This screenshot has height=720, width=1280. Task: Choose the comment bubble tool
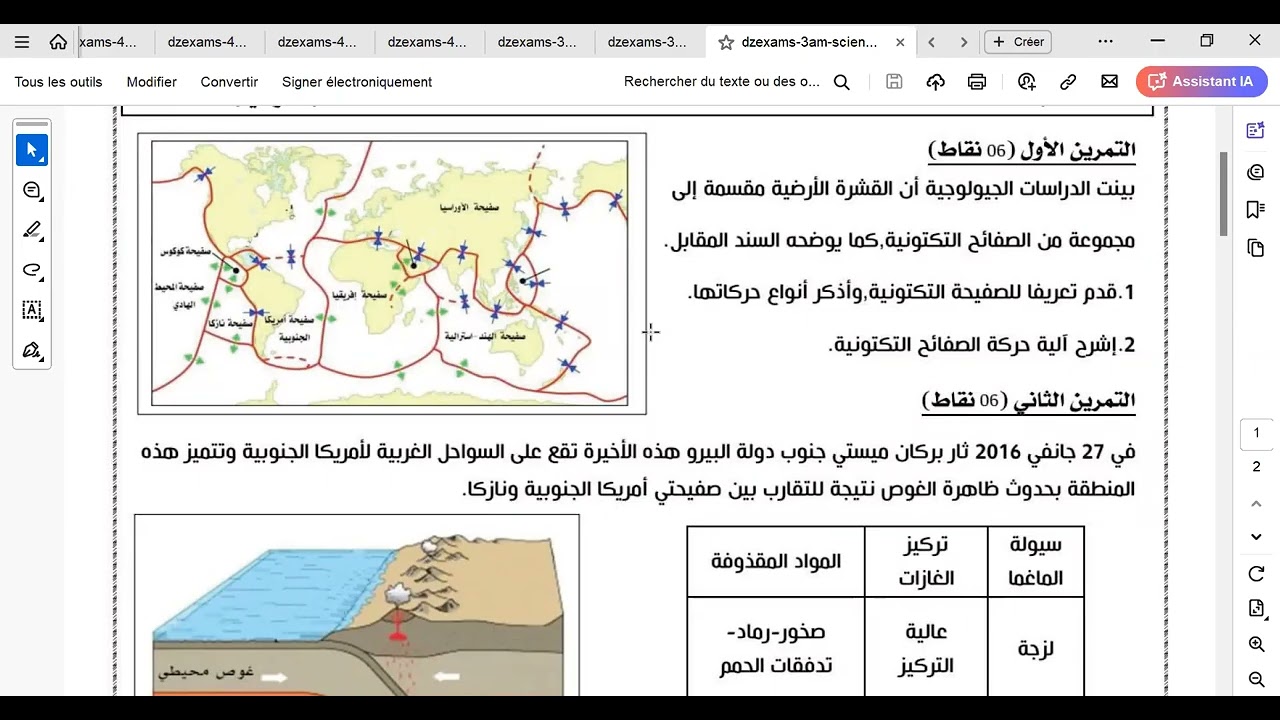click(x=32, y=190)
